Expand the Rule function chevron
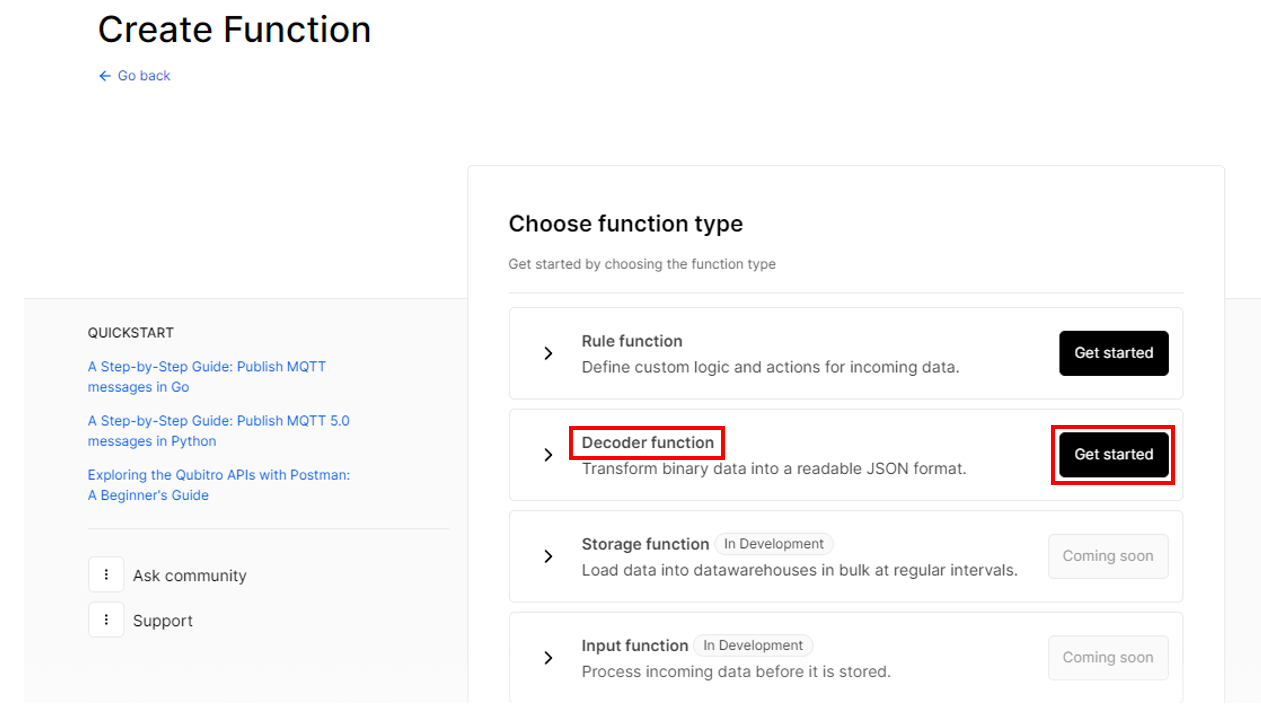 (x=548, y=353)
